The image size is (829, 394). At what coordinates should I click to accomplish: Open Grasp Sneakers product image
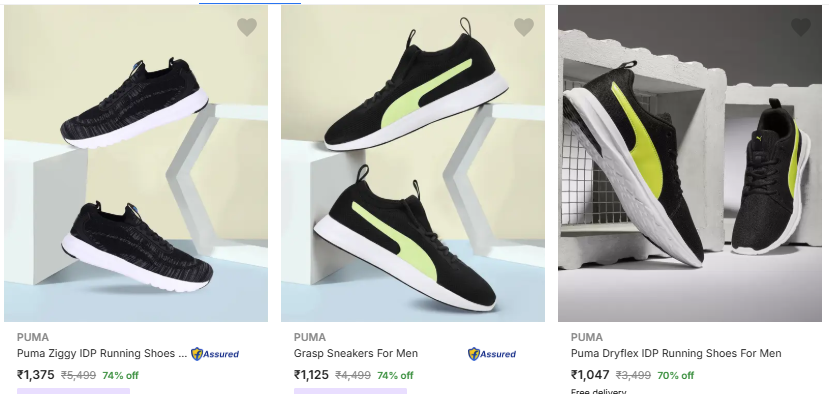[413, 163]
